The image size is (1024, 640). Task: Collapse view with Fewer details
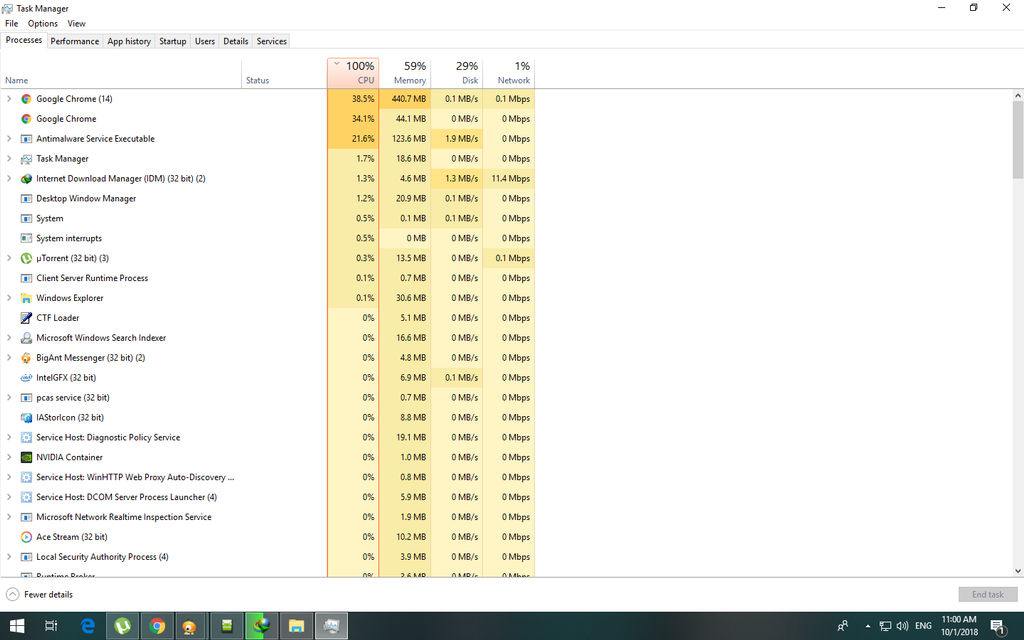(39, 594)
